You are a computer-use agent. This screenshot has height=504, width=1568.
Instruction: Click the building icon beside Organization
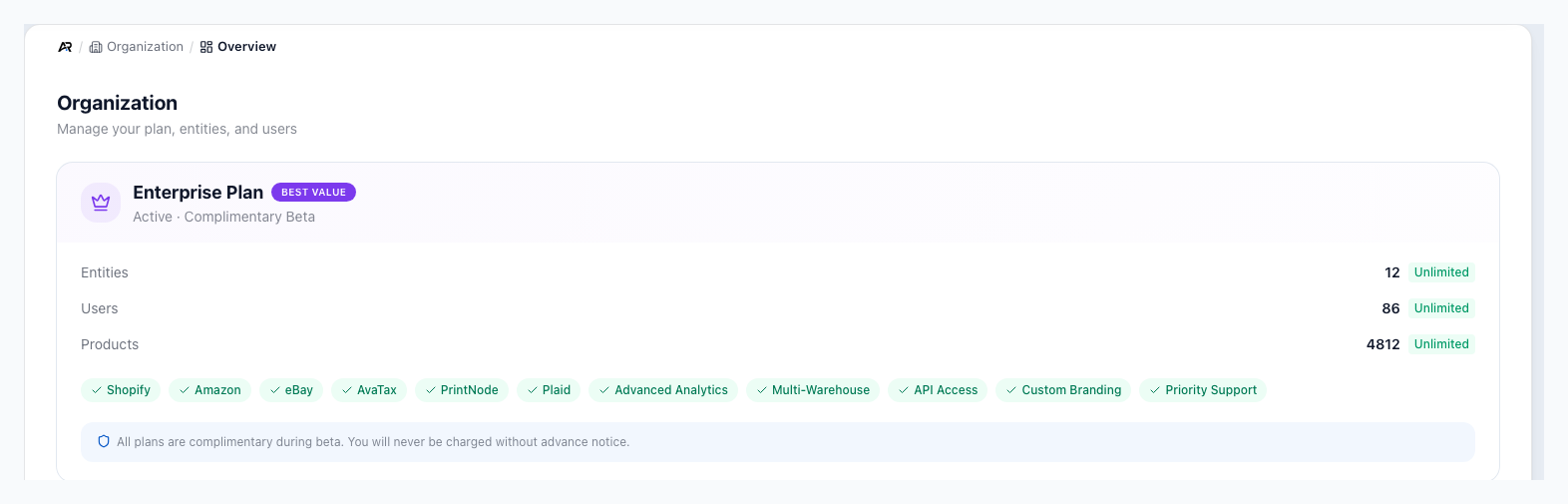tap(96, 47)
